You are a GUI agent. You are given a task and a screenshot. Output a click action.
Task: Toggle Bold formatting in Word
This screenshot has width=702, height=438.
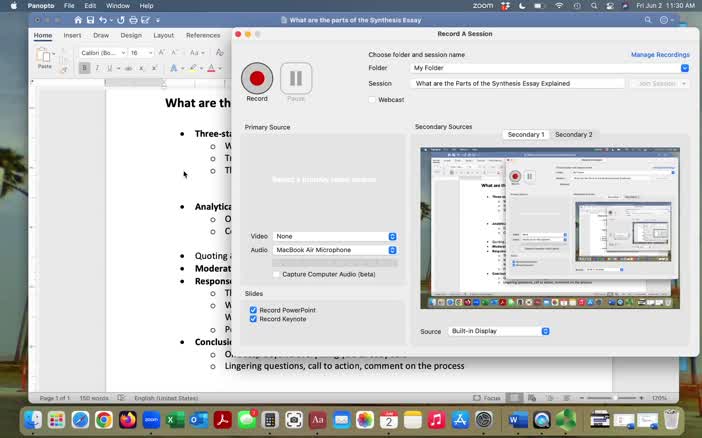(x=84, y=68)
